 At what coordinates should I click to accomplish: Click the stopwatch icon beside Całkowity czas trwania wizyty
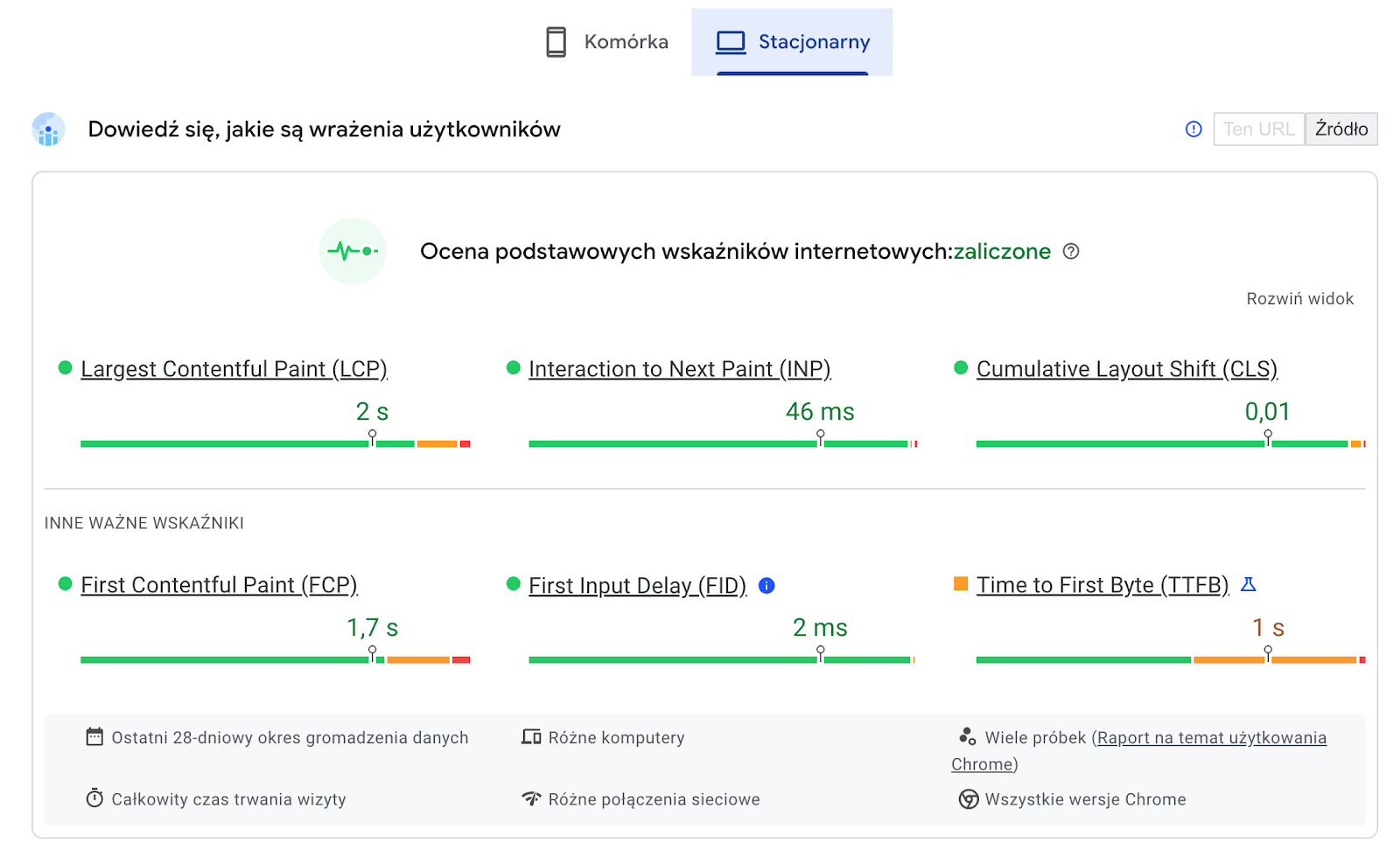(94, 798)
